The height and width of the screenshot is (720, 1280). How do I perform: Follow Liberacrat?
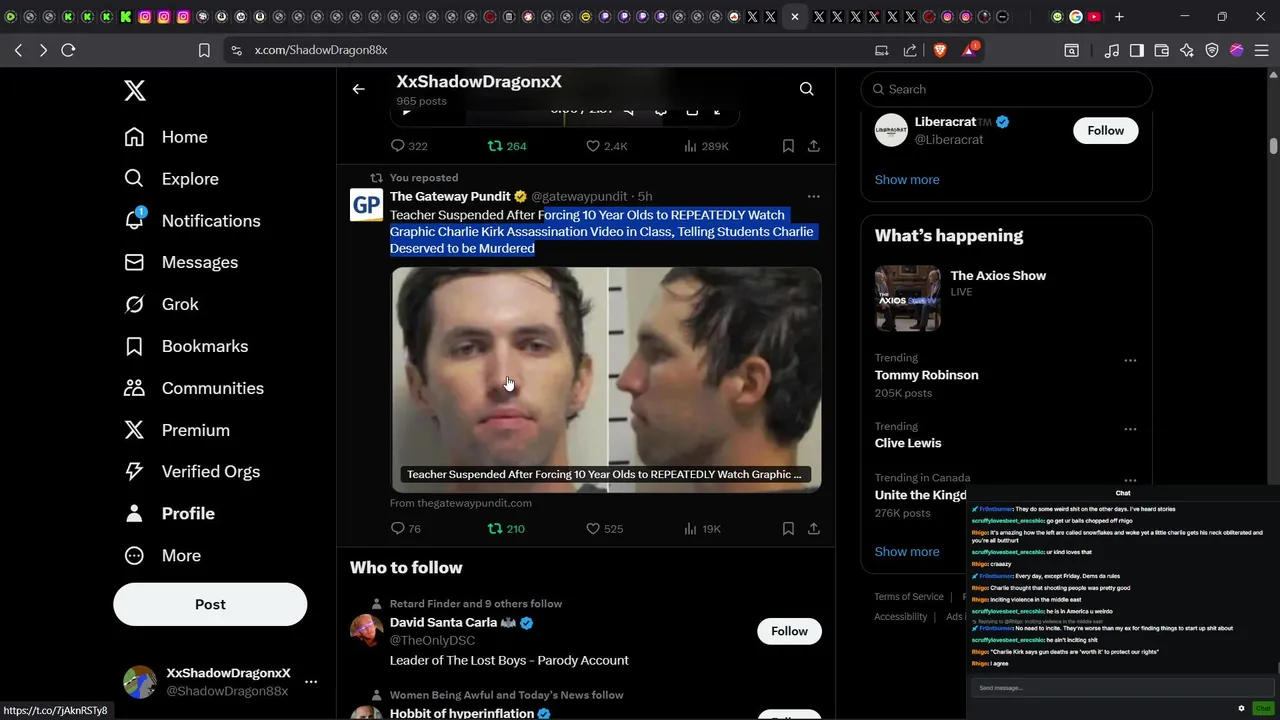[x=1105, y=131]
